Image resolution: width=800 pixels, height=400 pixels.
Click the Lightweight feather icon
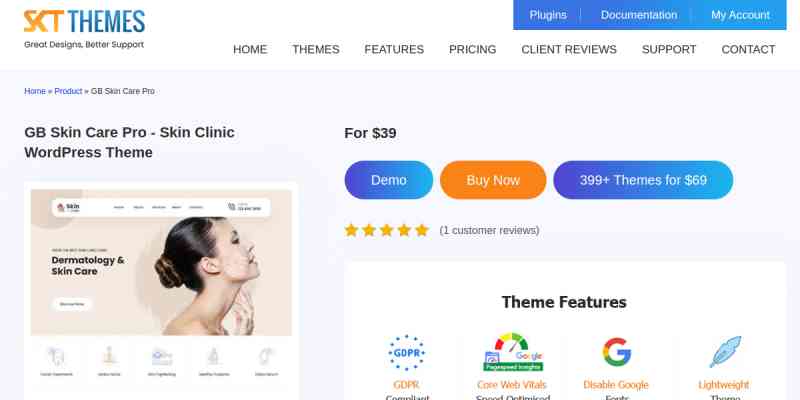click(725, 352)
